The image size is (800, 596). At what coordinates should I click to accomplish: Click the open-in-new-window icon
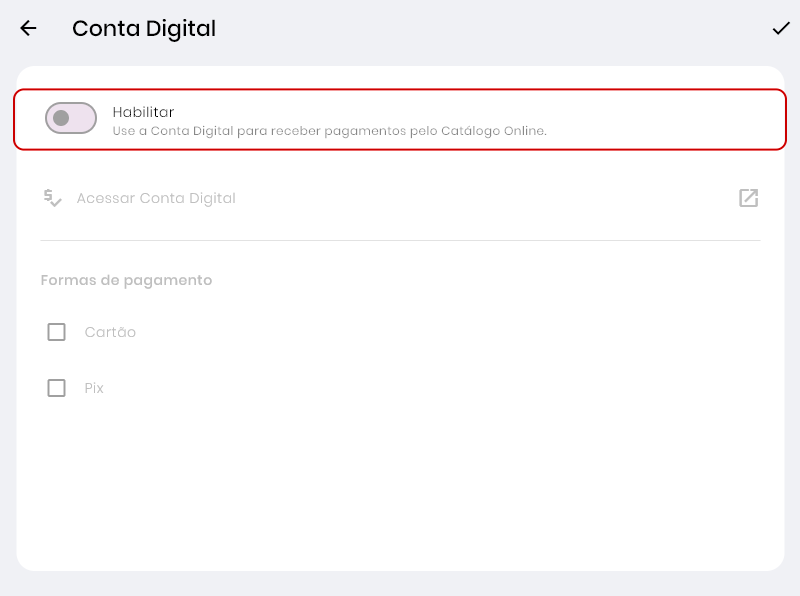[748, 198]
